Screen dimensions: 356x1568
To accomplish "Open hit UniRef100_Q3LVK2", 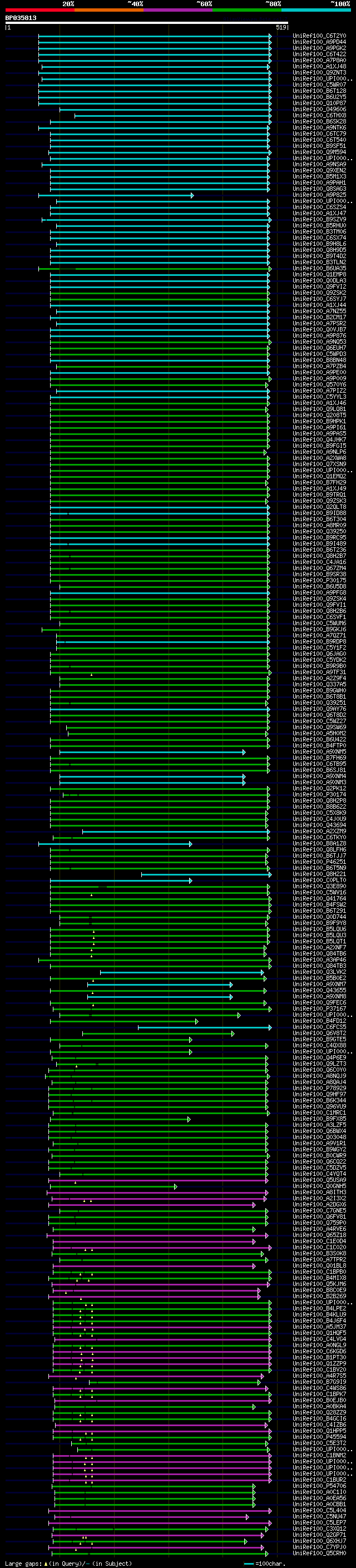I will 319,972.
